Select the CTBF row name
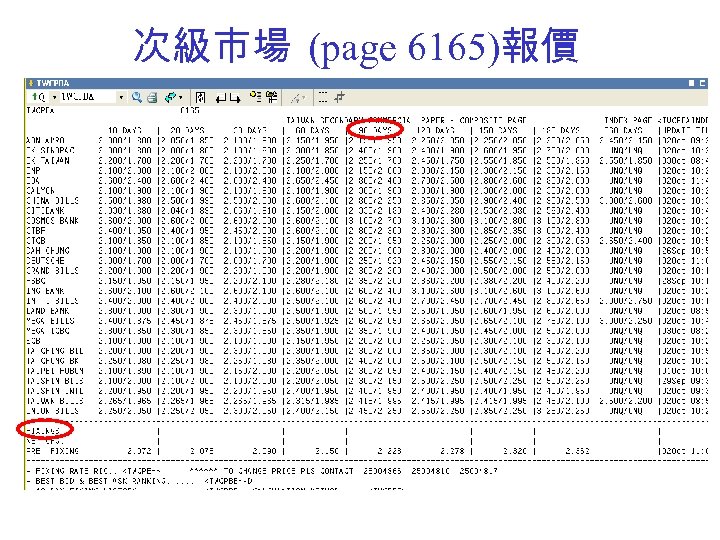 point(36,231)
